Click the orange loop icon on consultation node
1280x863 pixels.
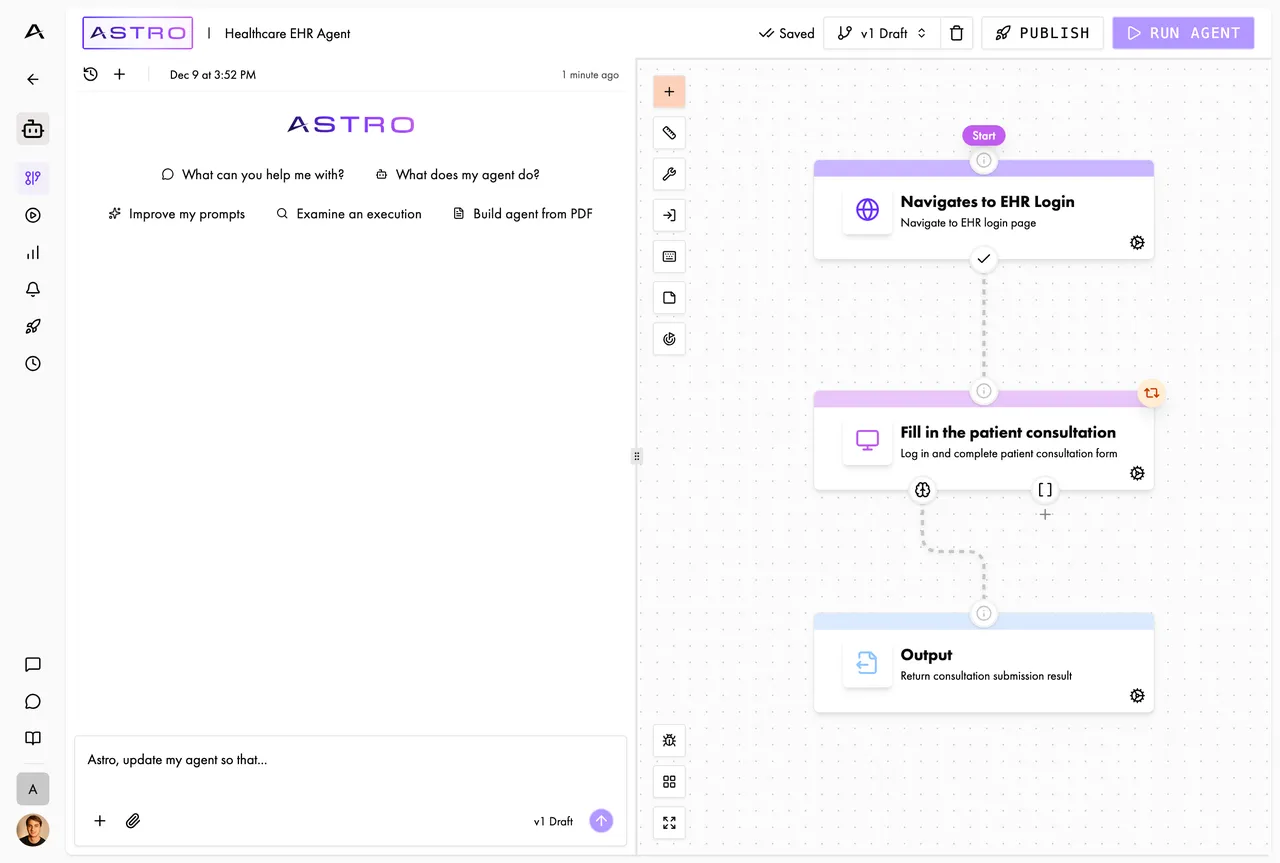(x=1152, y=393)
